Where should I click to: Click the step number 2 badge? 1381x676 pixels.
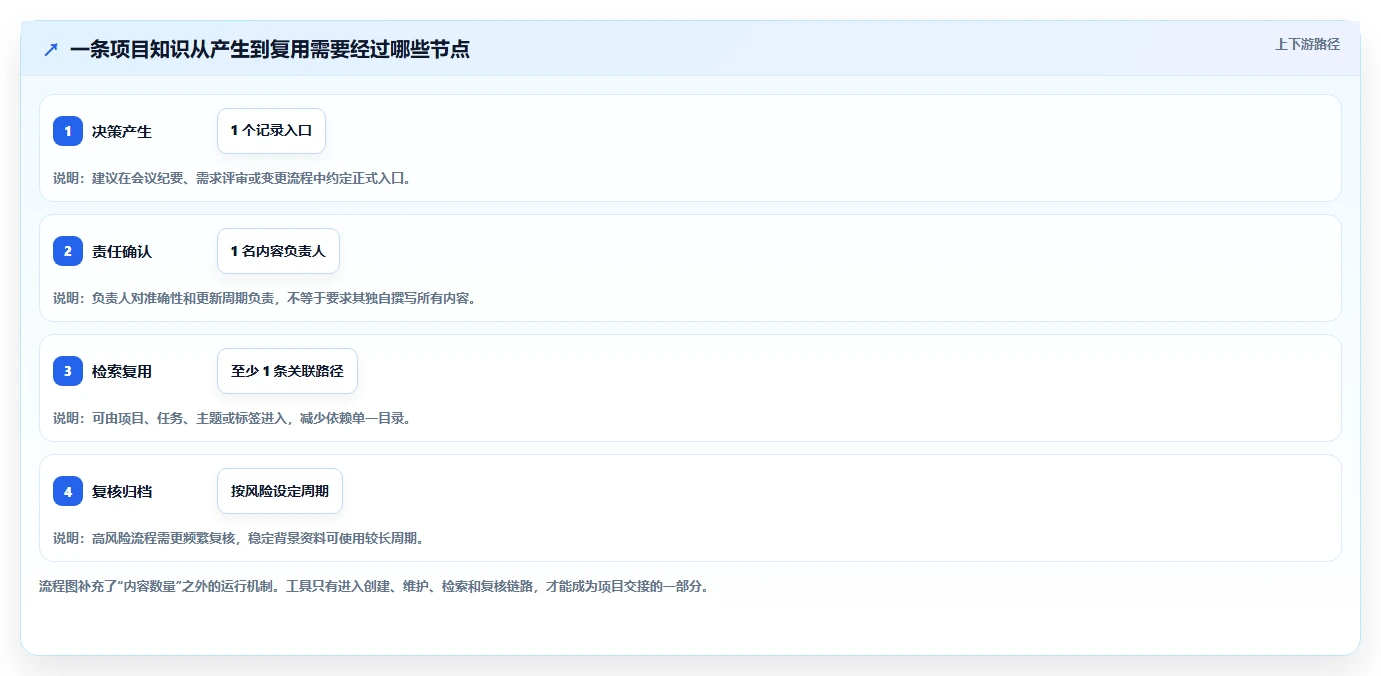coord(68,251)
